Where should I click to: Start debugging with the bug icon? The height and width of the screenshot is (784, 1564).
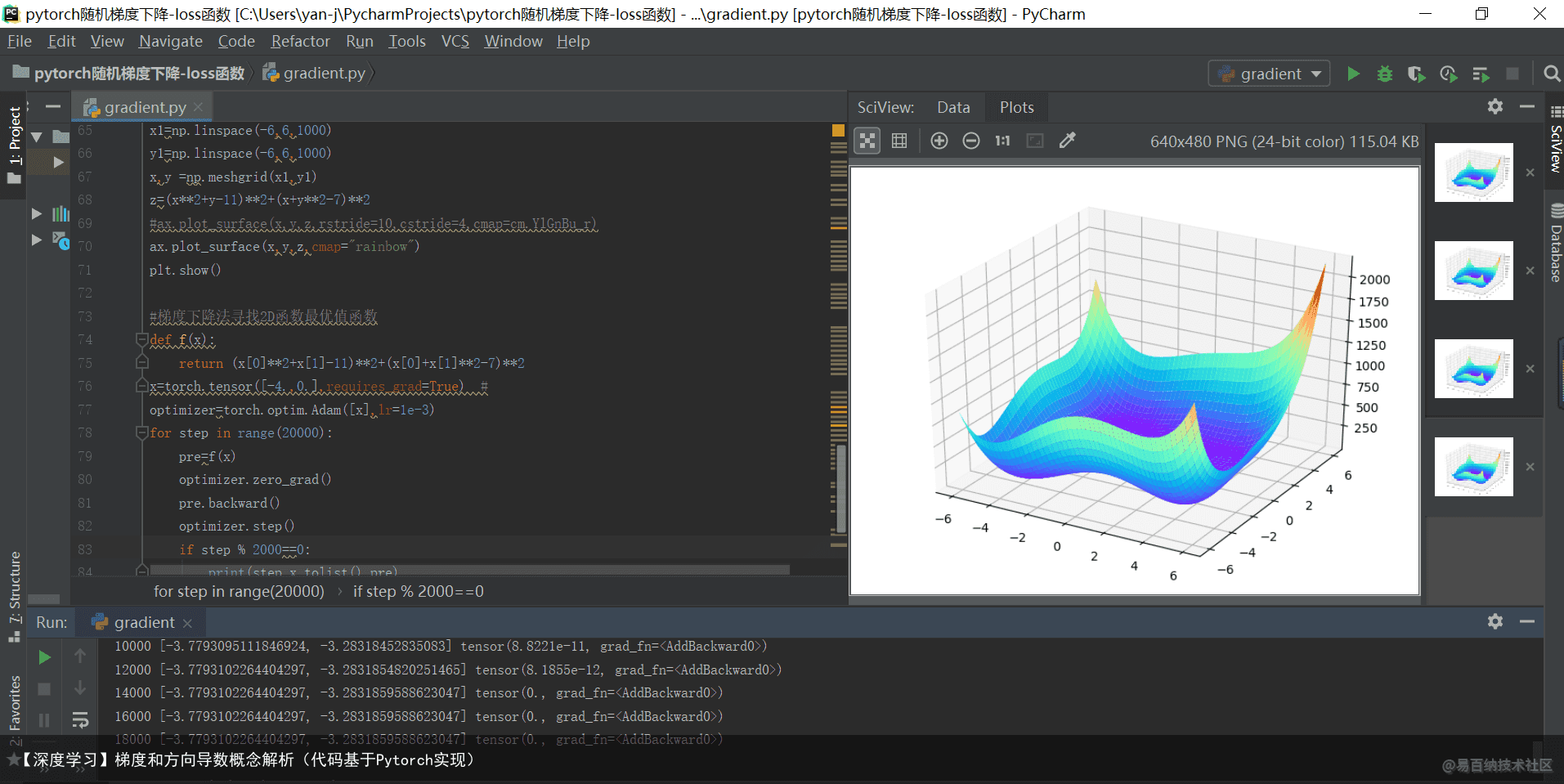pyautogui.click(x=1384, y=74)
